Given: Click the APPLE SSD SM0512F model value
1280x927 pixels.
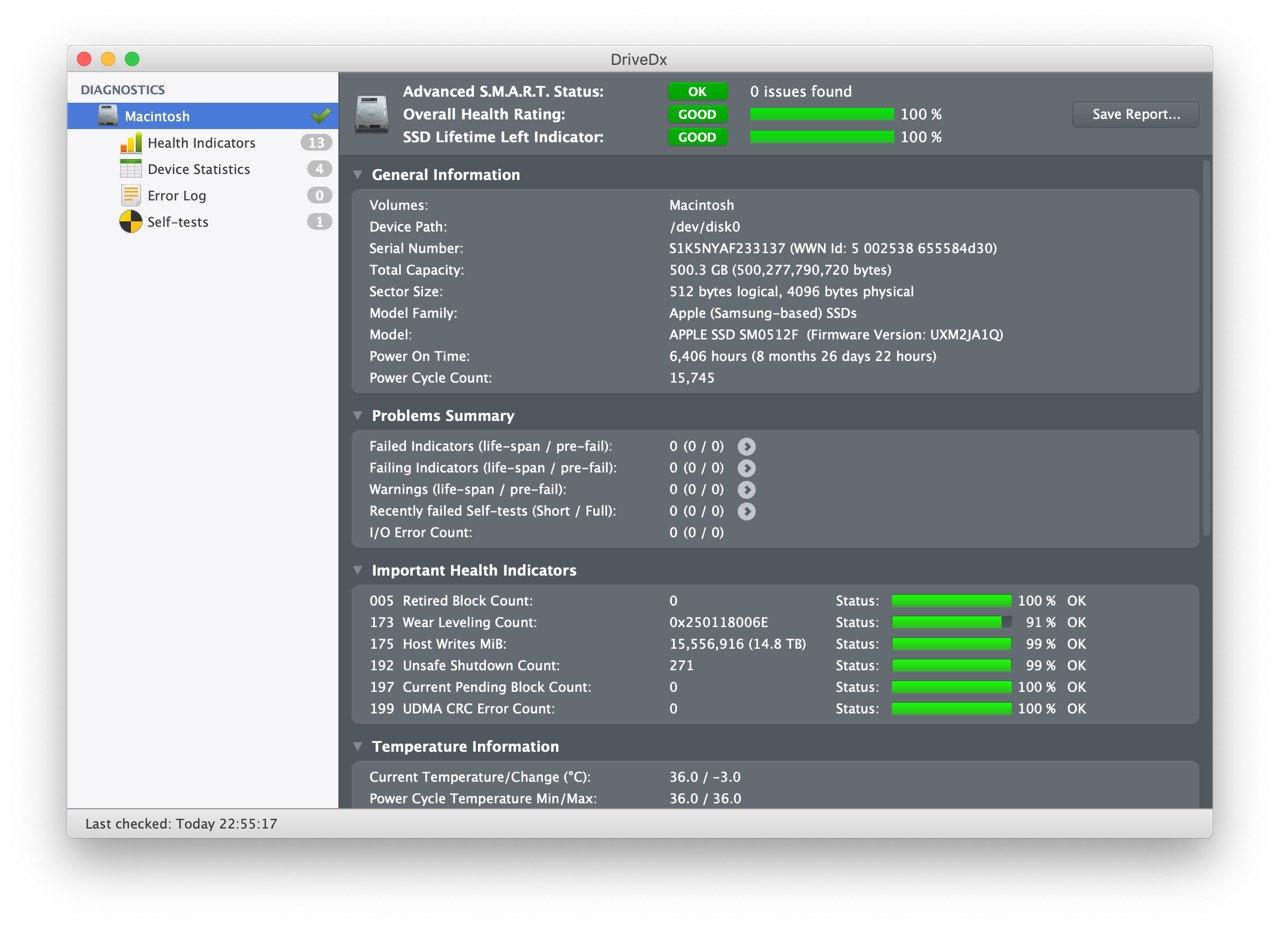Looking at the screenshot, I should [735, 335].
